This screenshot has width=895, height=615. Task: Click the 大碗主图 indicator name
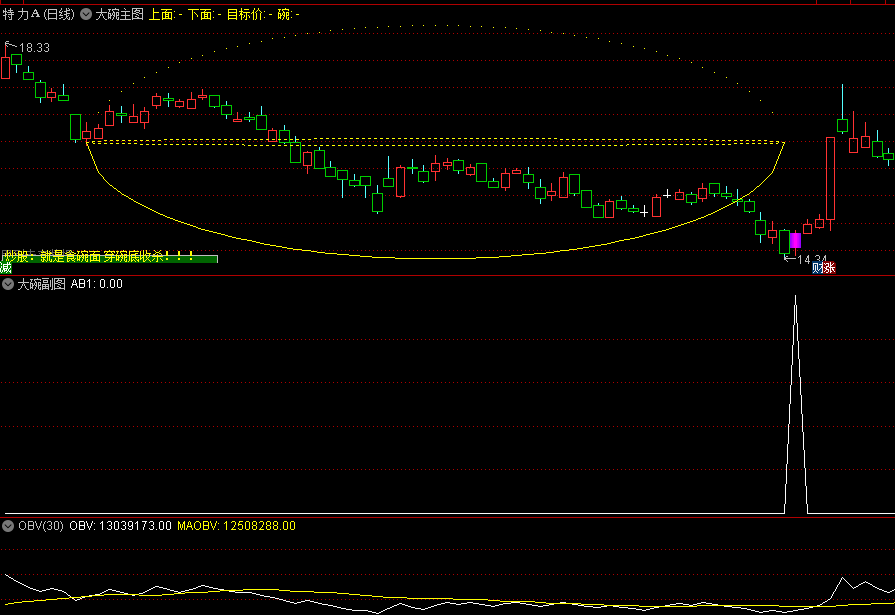click(x=119, y=14)
